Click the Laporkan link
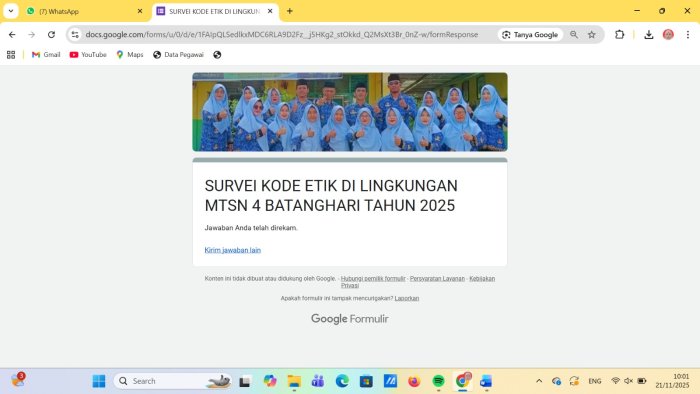The width and height of the screenshot is (700, 394). point(407,298)
